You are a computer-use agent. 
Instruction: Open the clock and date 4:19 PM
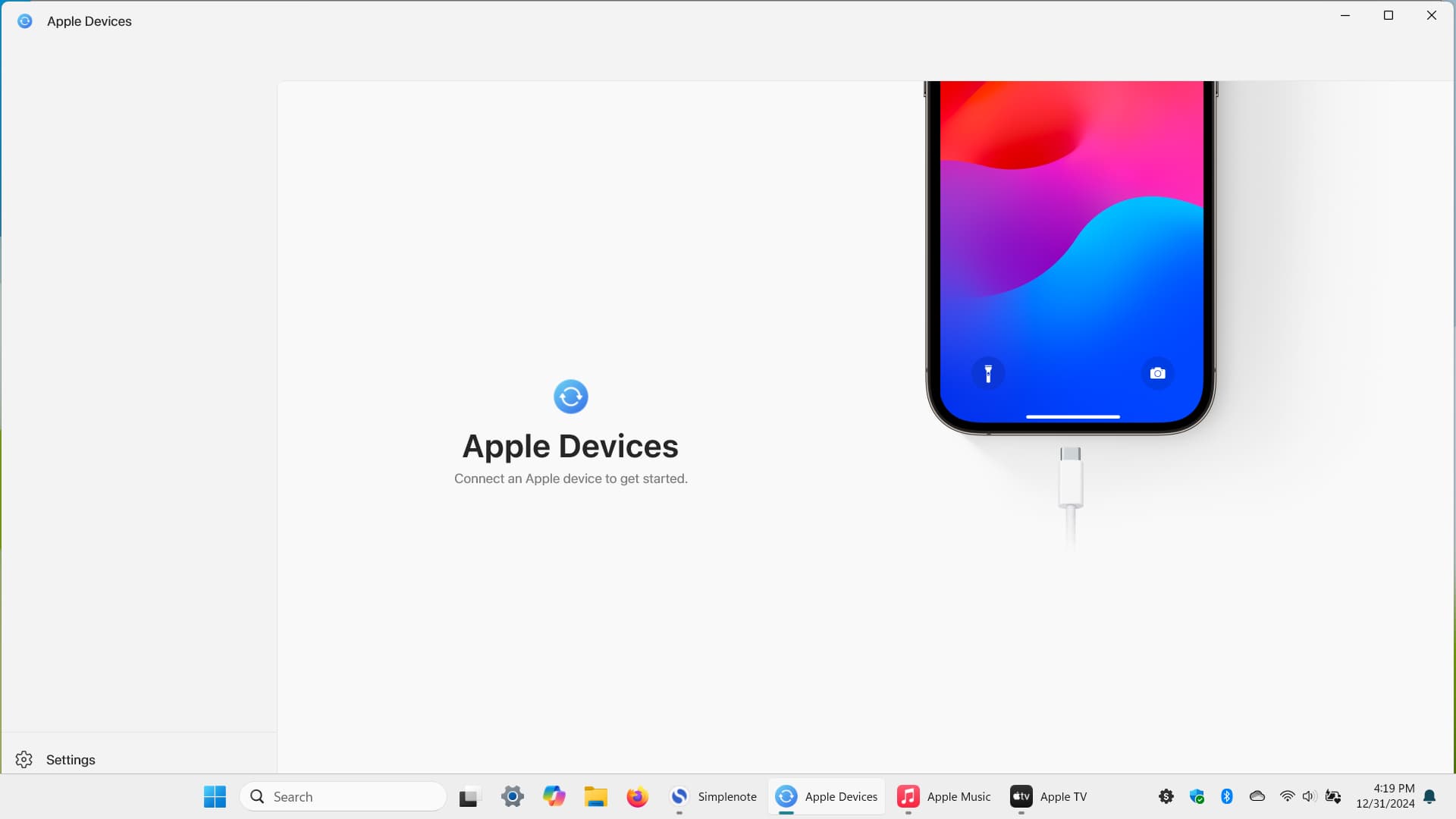[1385, 796]
